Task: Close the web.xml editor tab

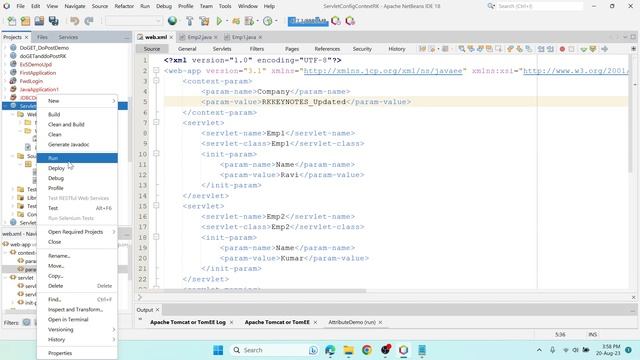Action: pyautogui.click(x=171, y=37)
